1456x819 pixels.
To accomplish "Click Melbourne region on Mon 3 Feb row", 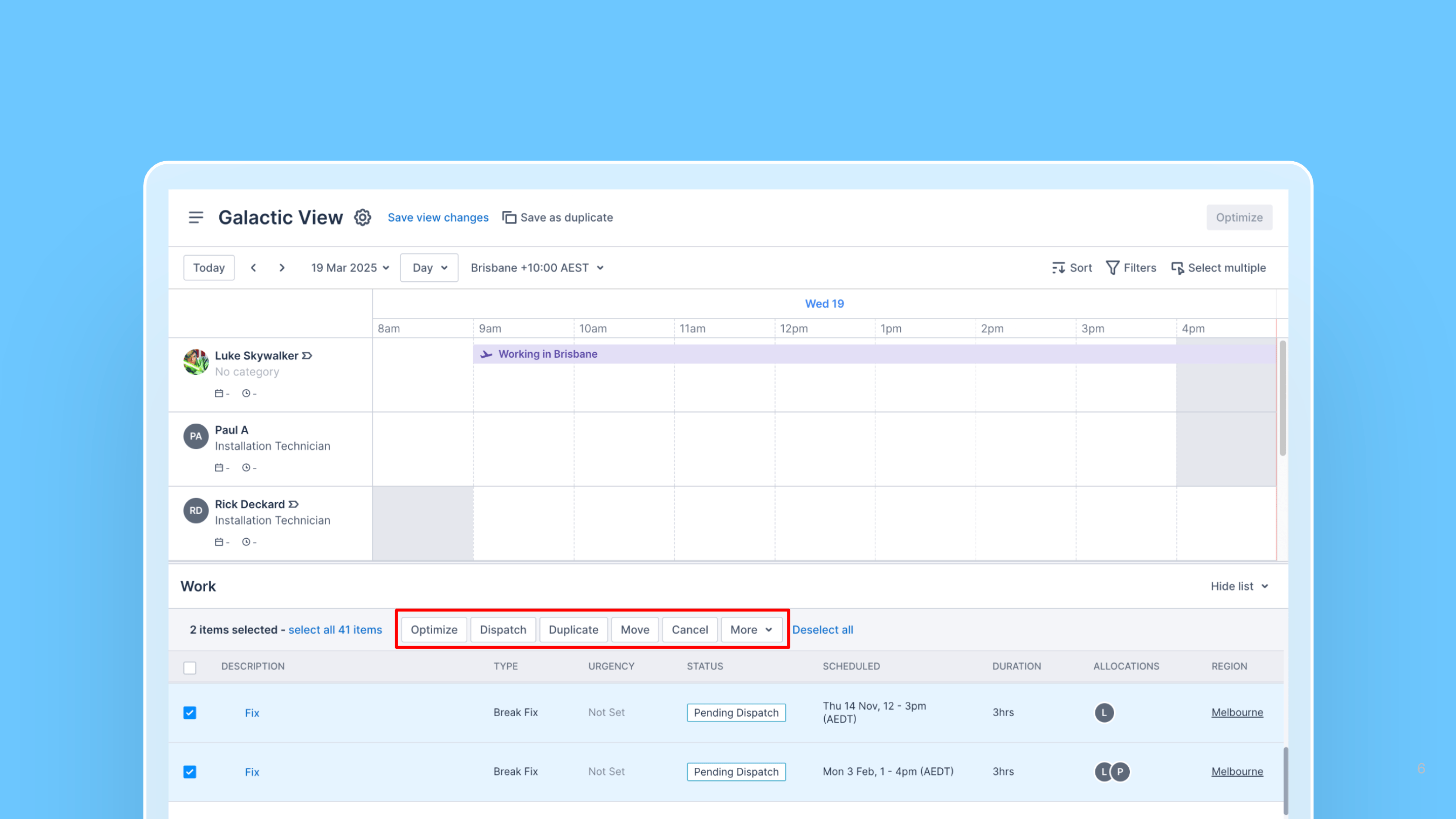I will [x=1237, y=772].
